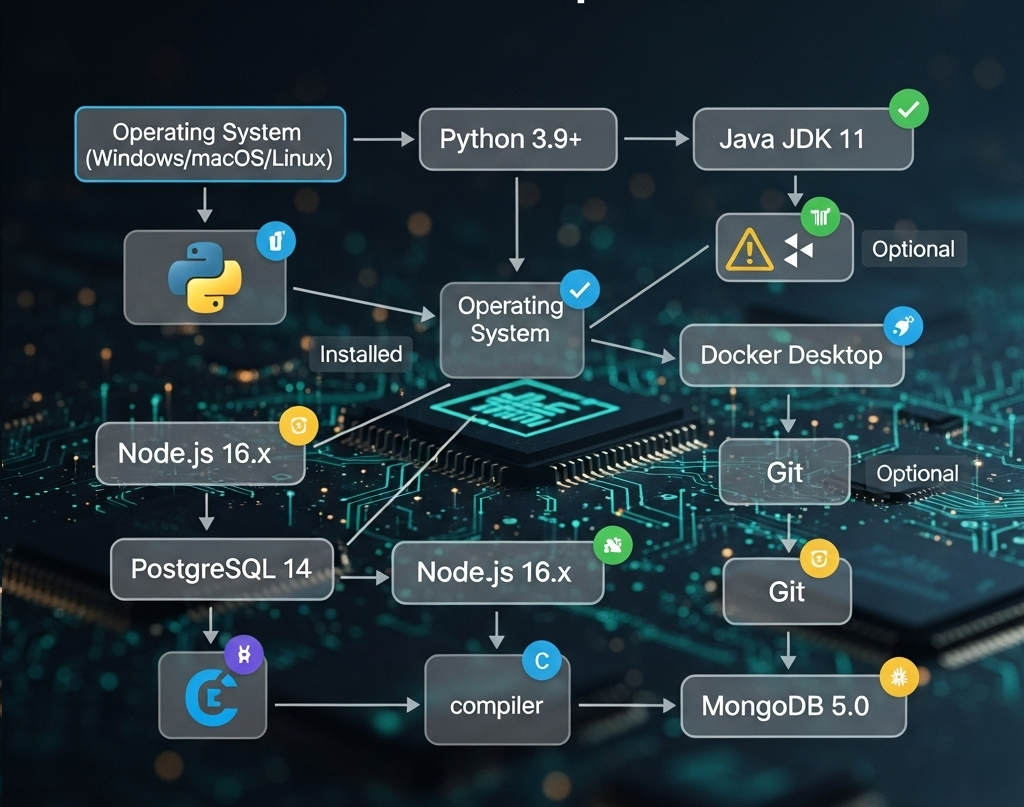Select the Python 3.9+ node

pos(516,139)
